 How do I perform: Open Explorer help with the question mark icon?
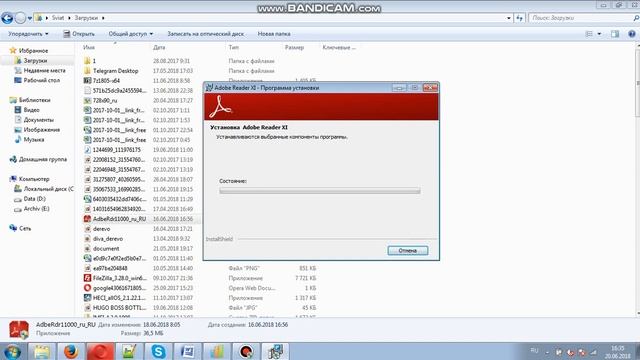(x=632, y=34)
